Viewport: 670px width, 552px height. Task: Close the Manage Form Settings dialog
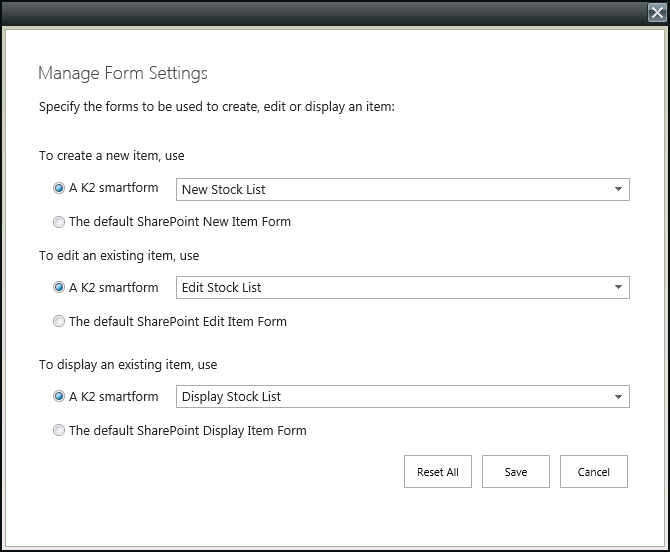pyautogui.click(x=656, y=13)
